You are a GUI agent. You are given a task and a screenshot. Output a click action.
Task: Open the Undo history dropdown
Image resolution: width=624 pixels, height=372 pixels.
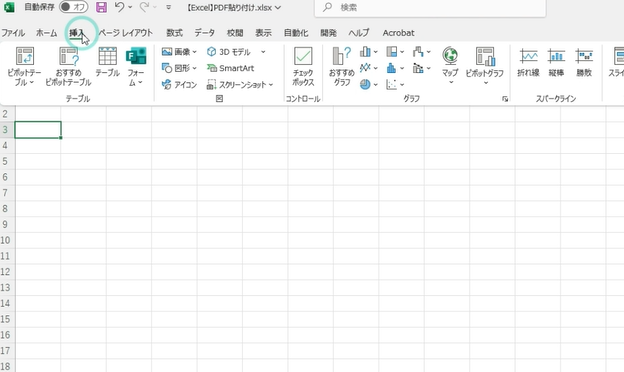(130, 7)
